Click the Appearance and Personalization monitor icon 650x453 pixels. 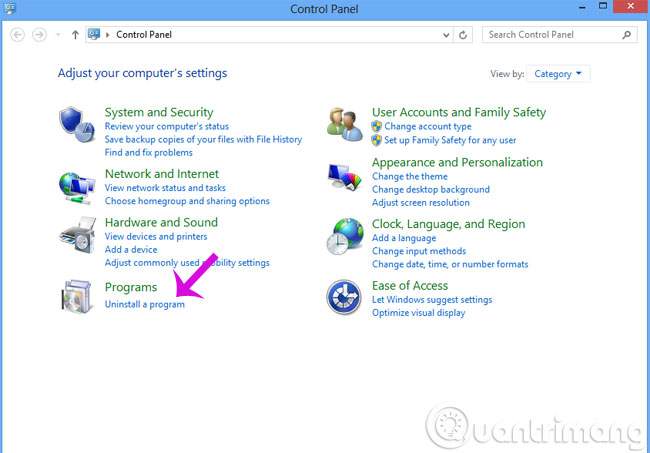(x=344, y=177)
